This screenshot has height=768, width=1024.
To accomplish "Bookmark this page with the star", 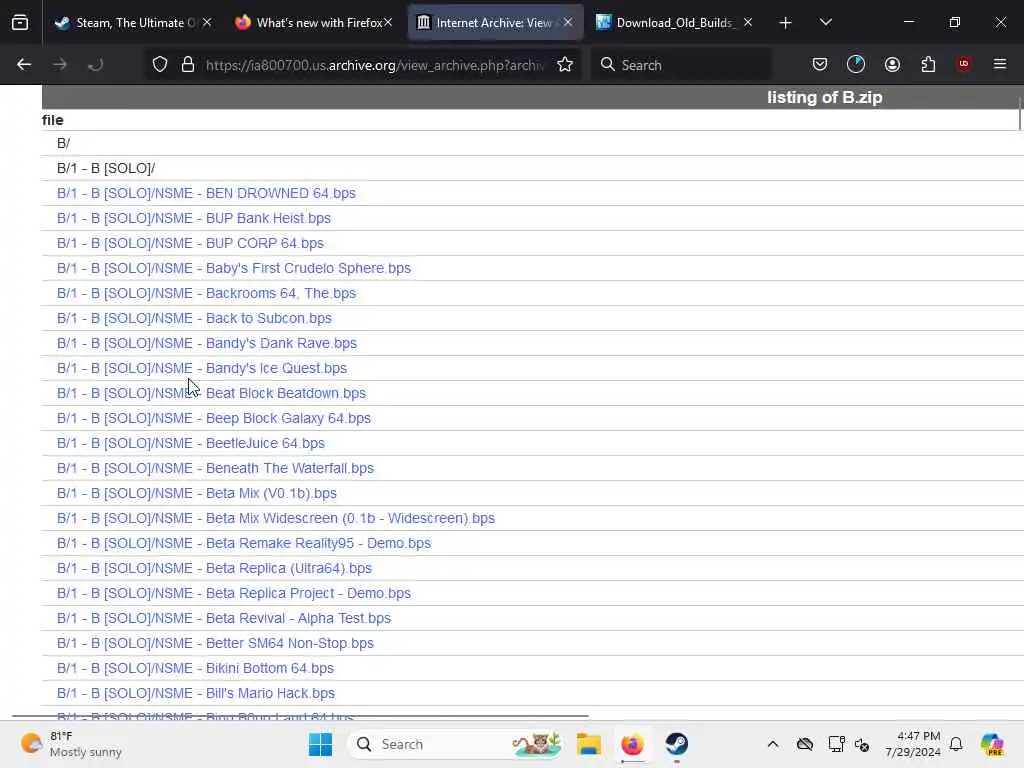I will 565,65.
